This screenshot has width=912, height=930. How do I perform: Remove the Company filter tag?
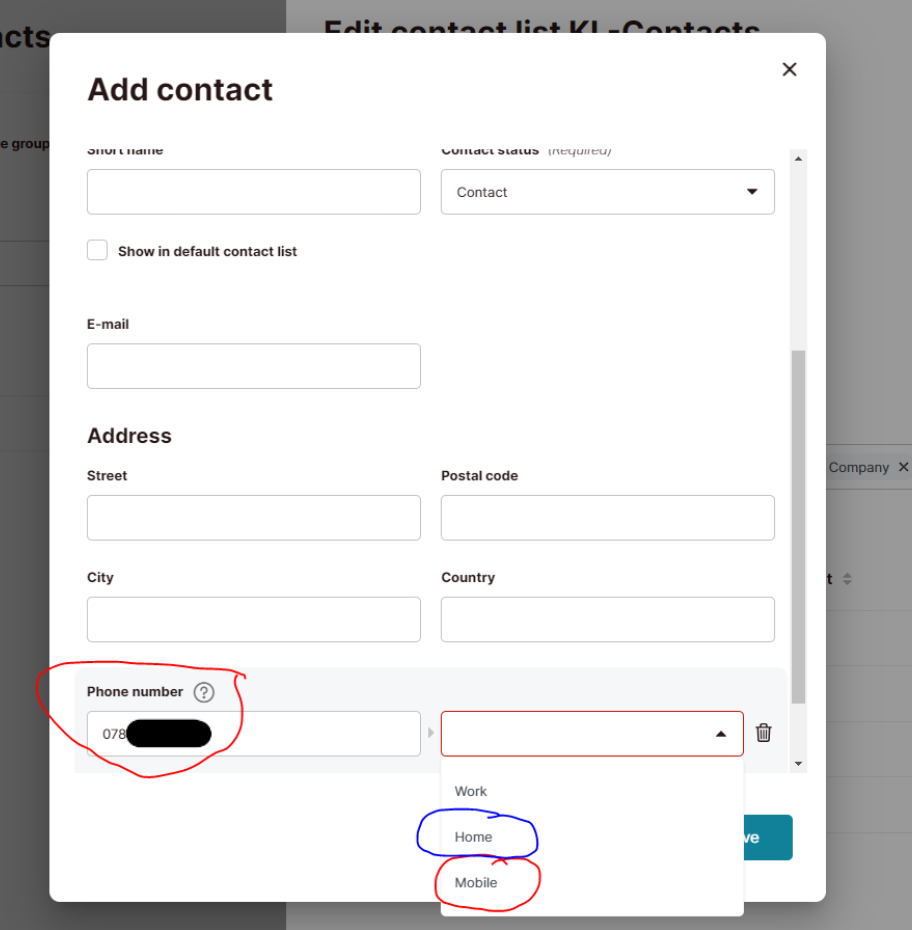click(x=903, y=467)
